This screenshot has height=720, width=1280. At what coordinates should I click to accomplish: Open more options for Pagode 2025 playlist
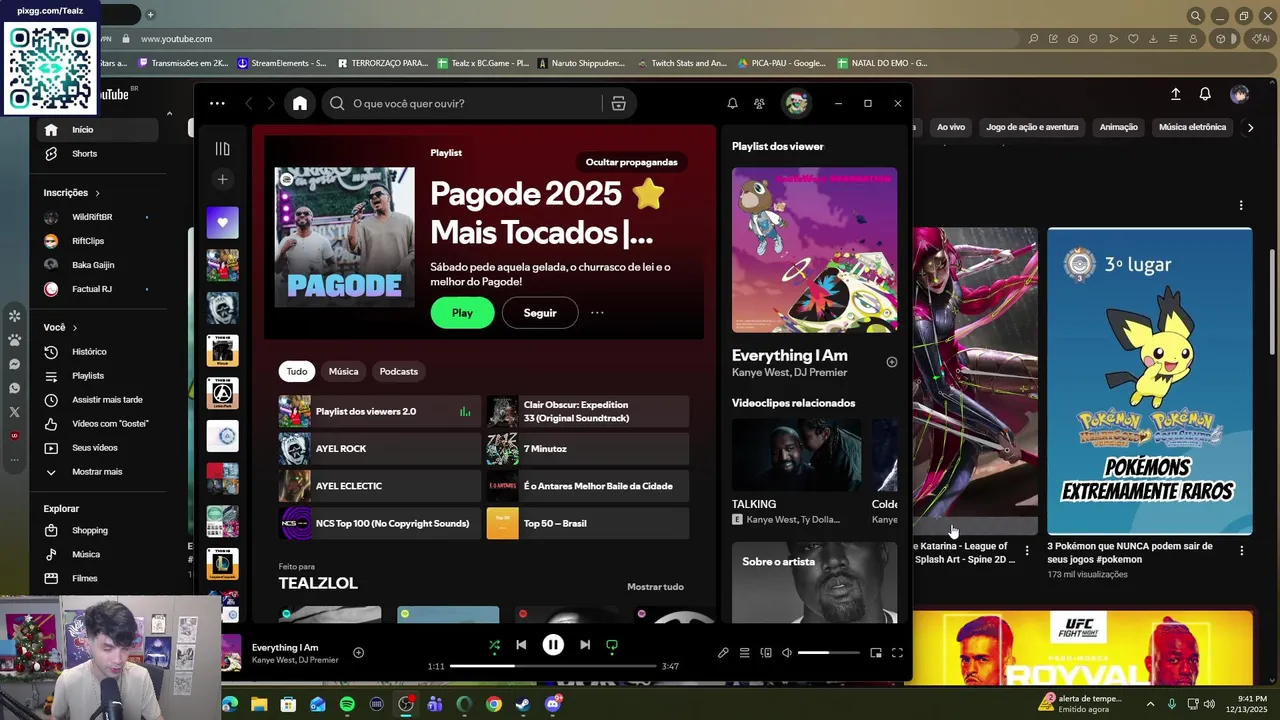tap(597, 313)
